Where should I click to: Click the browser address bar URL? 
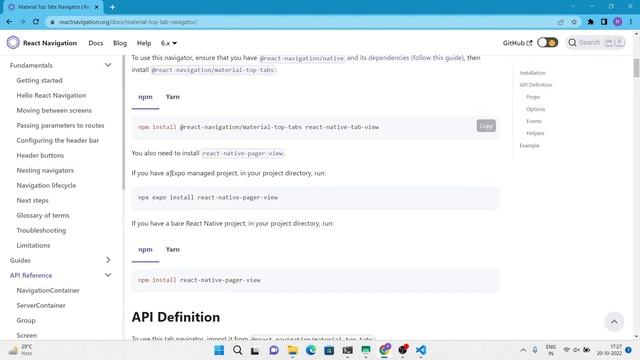pos(128,22)
